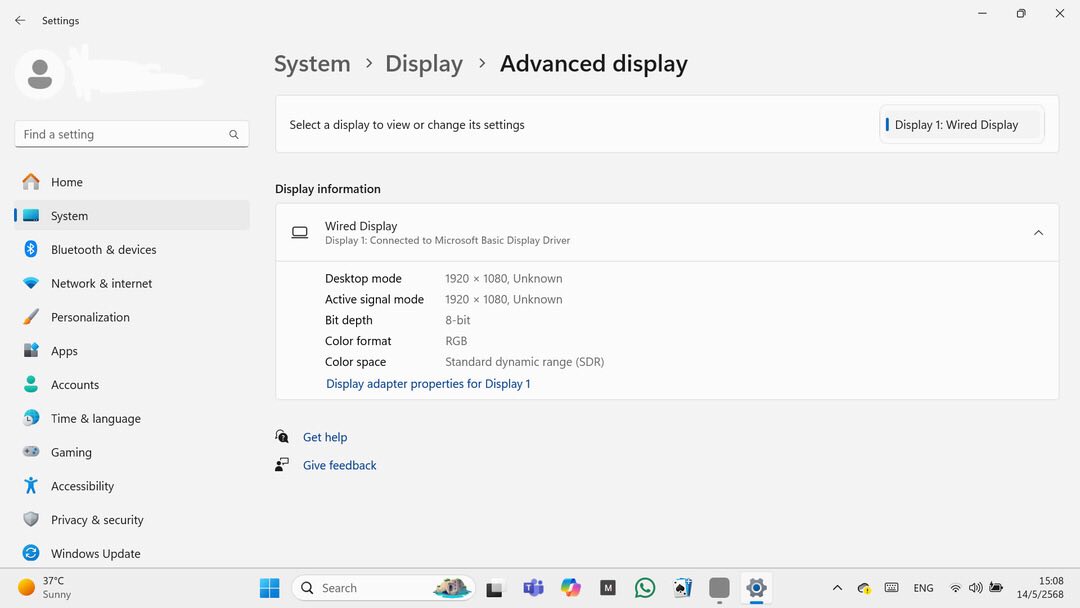This screenshot has width=1080, height=608.
Task: Open Accounts settings
Action: 132,384
